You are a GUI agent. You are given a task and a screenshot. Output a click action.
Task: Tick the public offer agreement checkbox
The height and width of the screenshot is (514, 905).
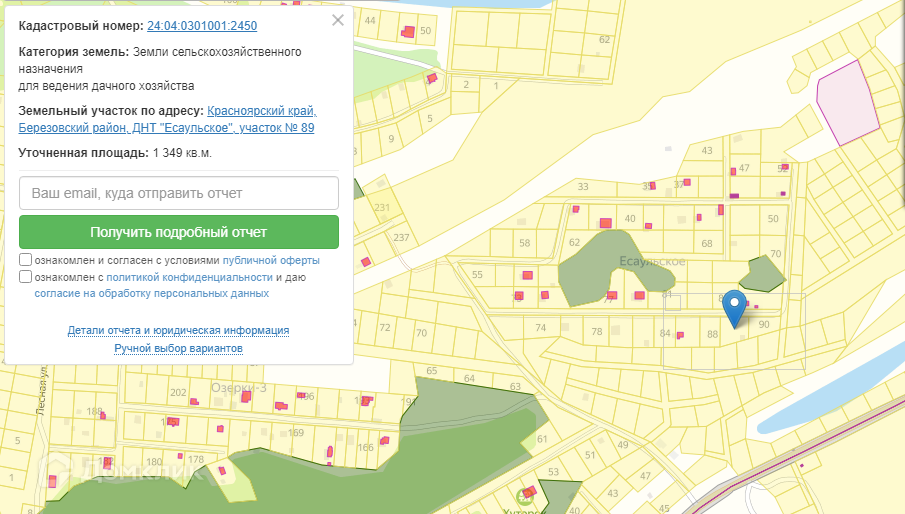(25, 260)
